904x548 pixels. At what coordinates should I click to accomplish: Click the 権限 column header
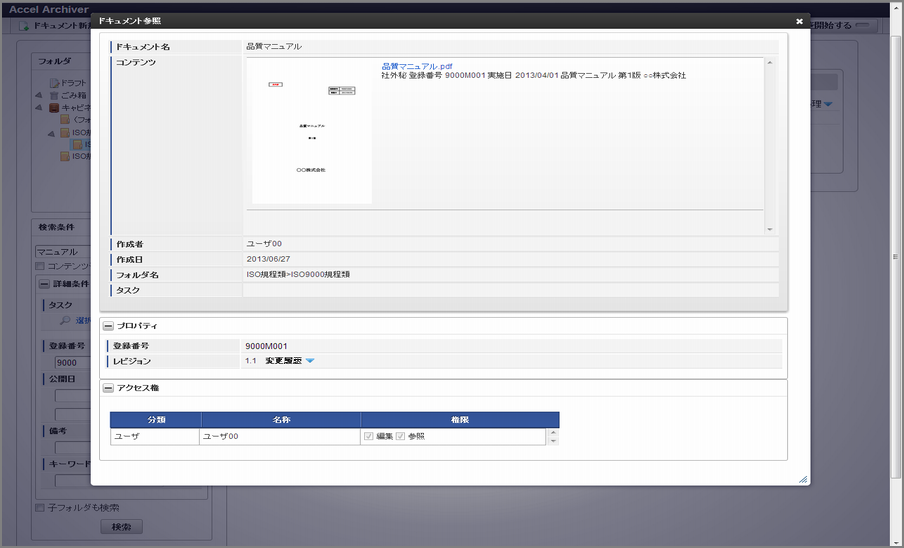tap(460, 420)
